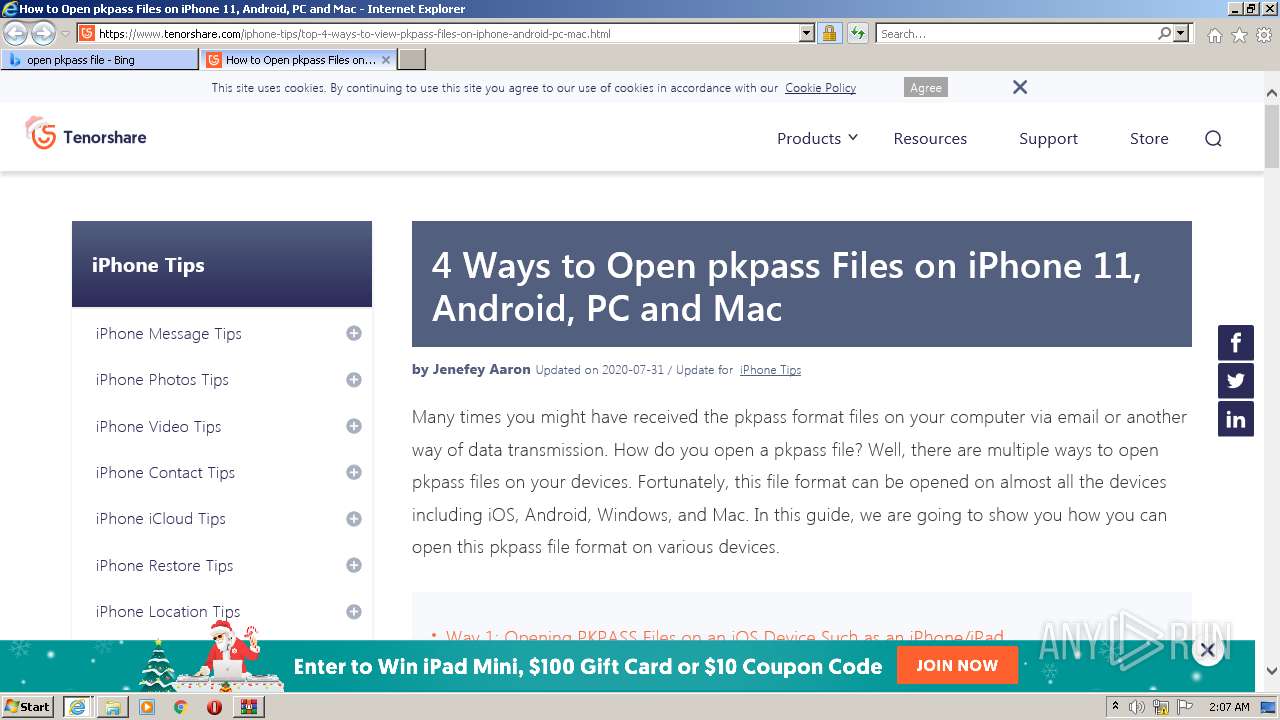The image size is (1280, 720).
Task: Click the taskbar clock showing 2:07 AM
Action: tap(1228, 707)
